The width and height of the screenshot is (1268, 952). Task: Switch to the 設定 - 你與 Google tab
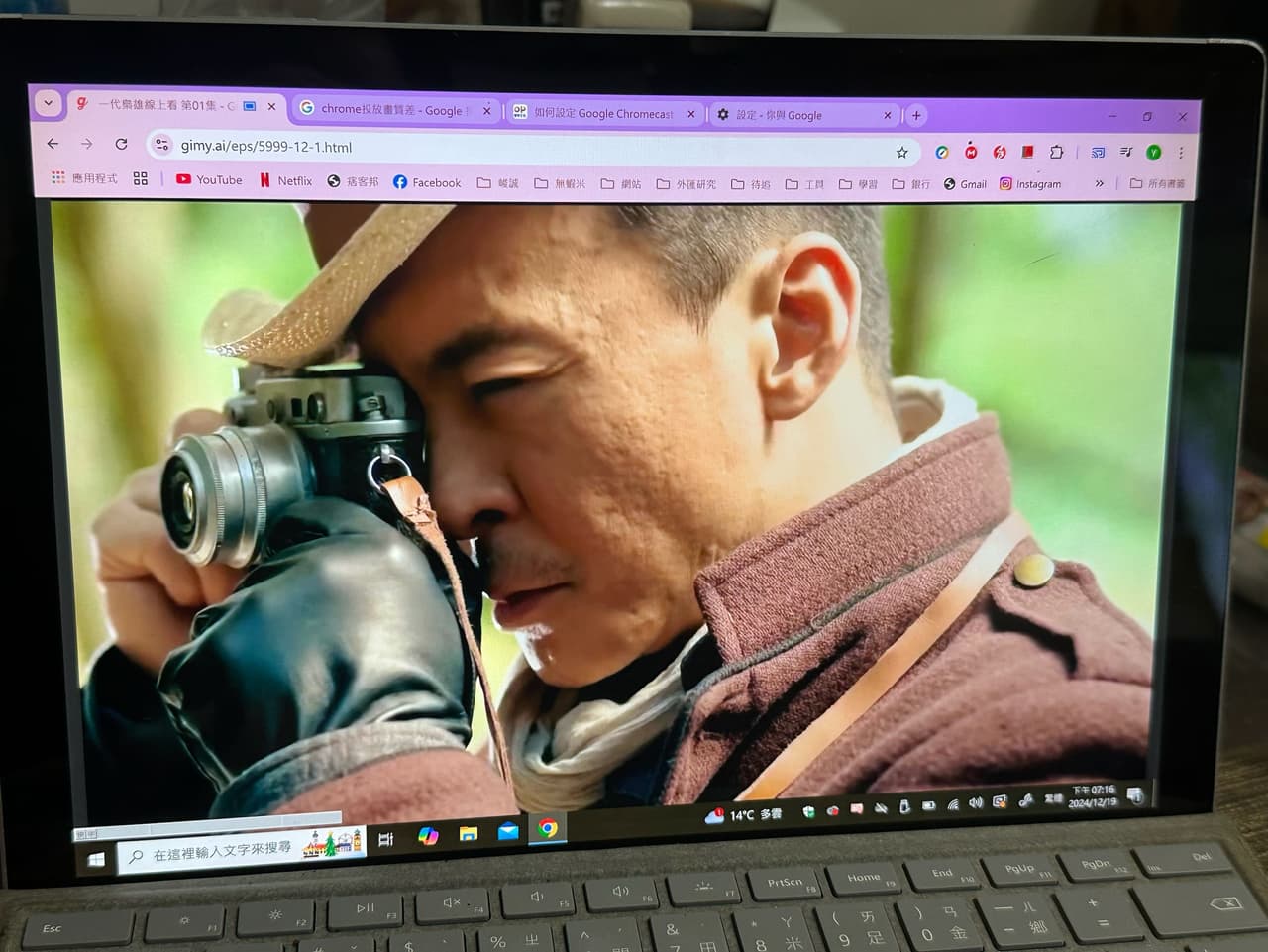(804, 115)
